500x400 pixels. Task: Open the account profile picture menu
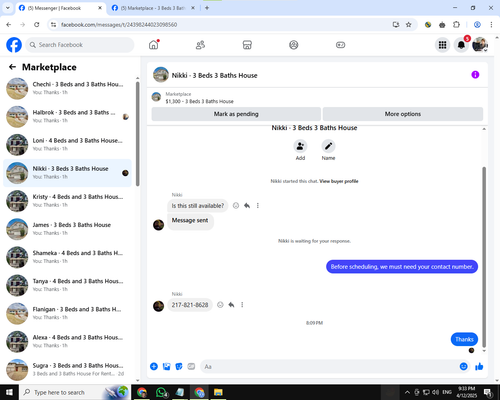point(480,45)
